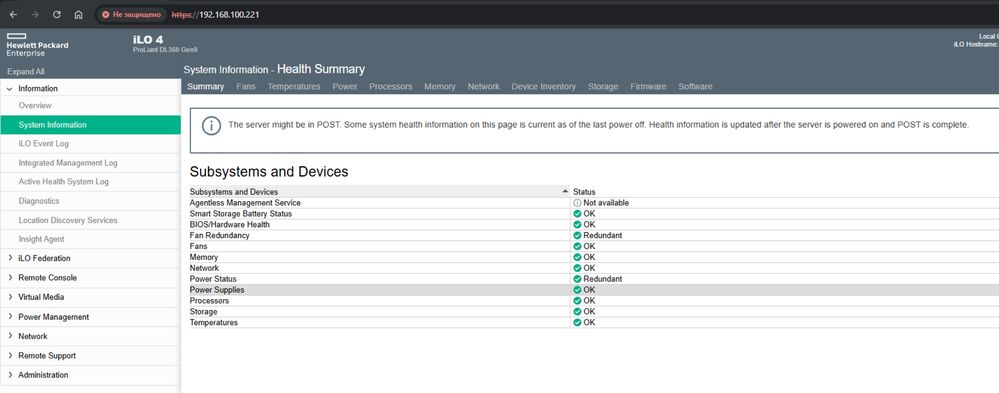Screen dimensions: 999x393
Task: Expand the Network section in sidebar
Action: point(10,336)
